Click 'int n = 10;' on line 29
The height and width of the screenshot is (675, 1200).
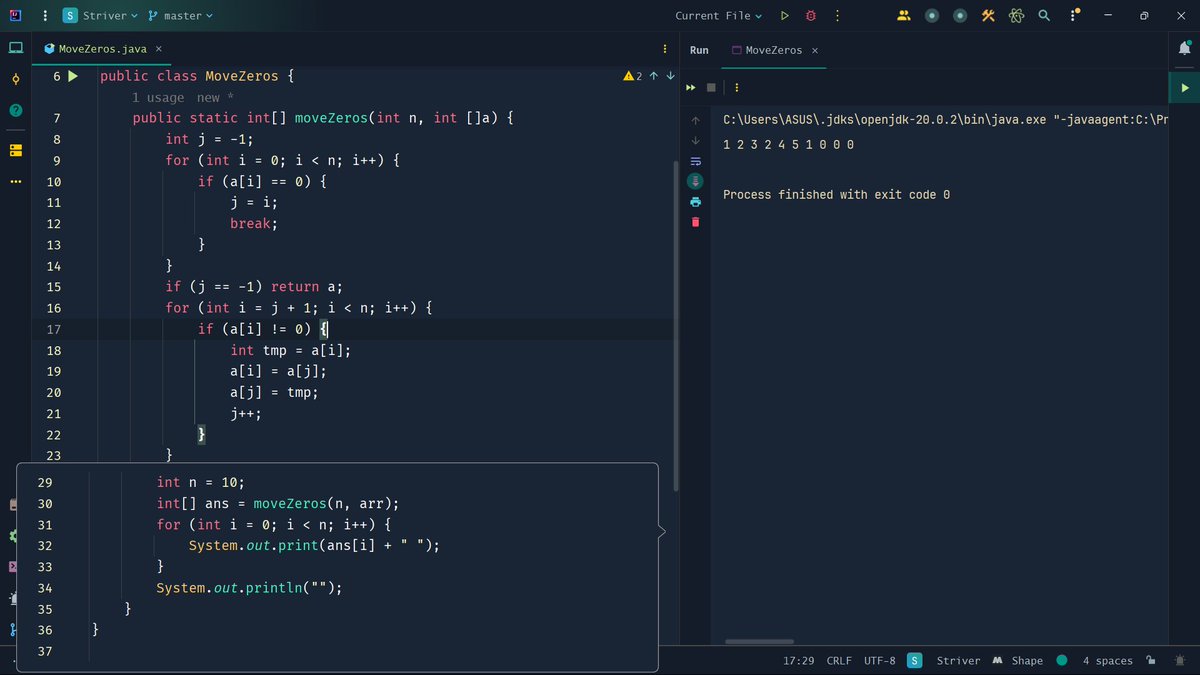coord(200,482)
